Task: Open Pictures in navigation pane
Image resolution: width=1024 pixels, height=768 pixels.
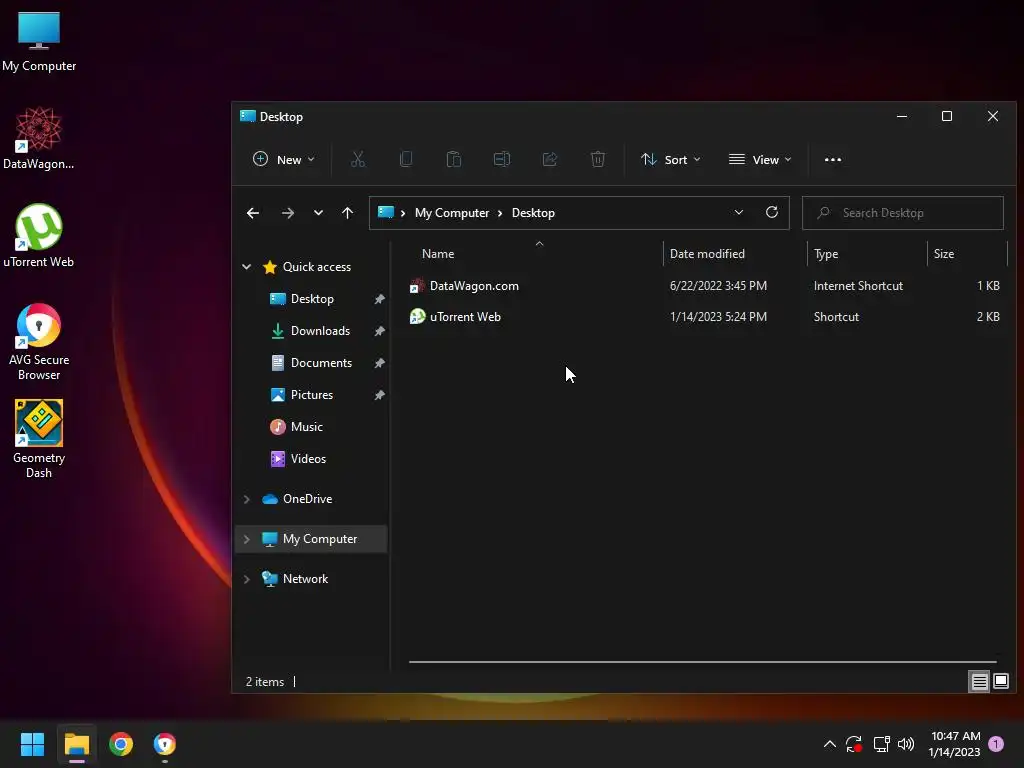Action: coord(311,394)
